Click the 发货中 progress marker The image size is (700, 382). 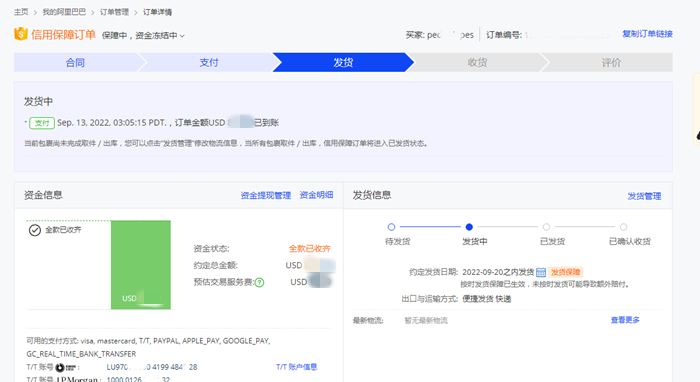coord(469,227)
